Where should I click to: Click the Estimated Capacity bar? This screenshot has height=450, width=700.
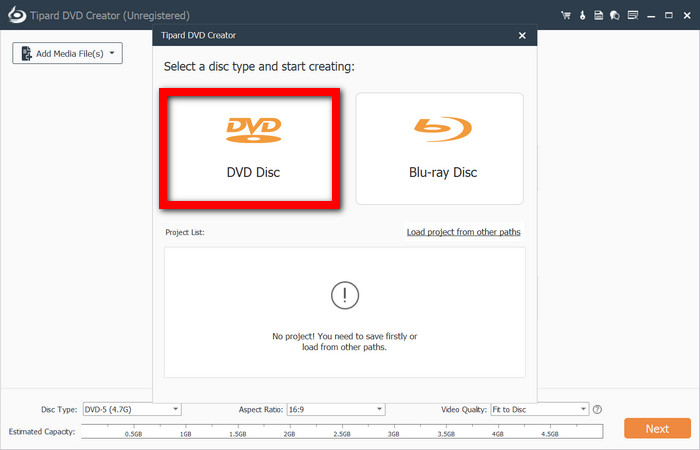(x=342, y=431)
